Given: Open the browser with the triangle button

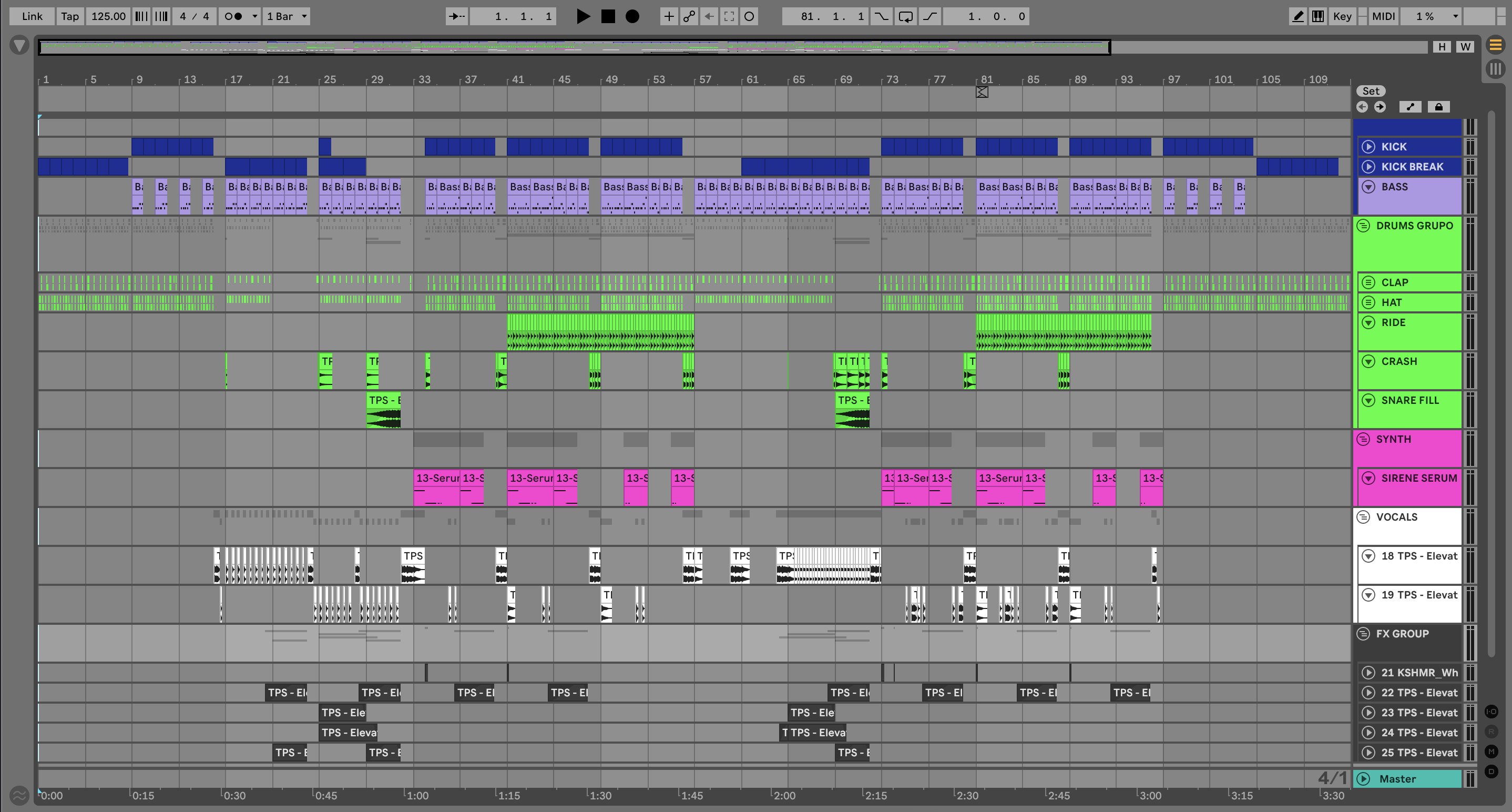Looking at the screenshot, I should (x=19, y=45).
